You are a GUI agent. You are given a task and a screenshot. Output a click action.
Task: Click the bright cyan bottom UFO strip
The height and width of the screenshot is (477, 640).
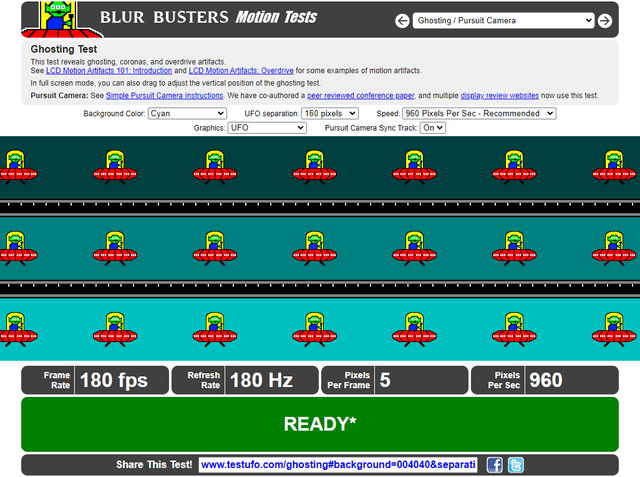pos(320,330)
